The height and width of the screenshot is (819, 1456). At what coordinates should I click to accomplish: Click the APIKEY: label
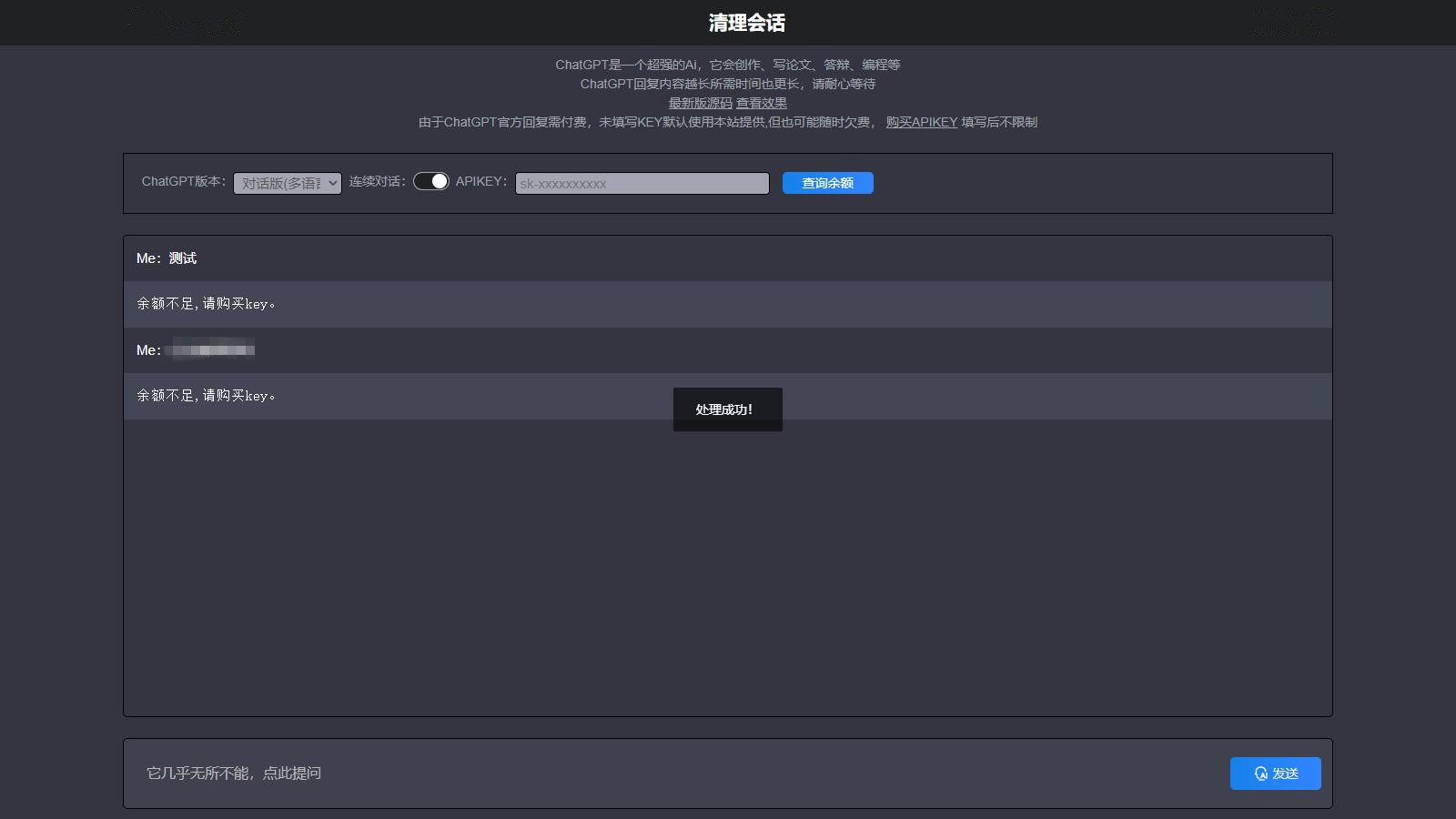tap(481, 181)
